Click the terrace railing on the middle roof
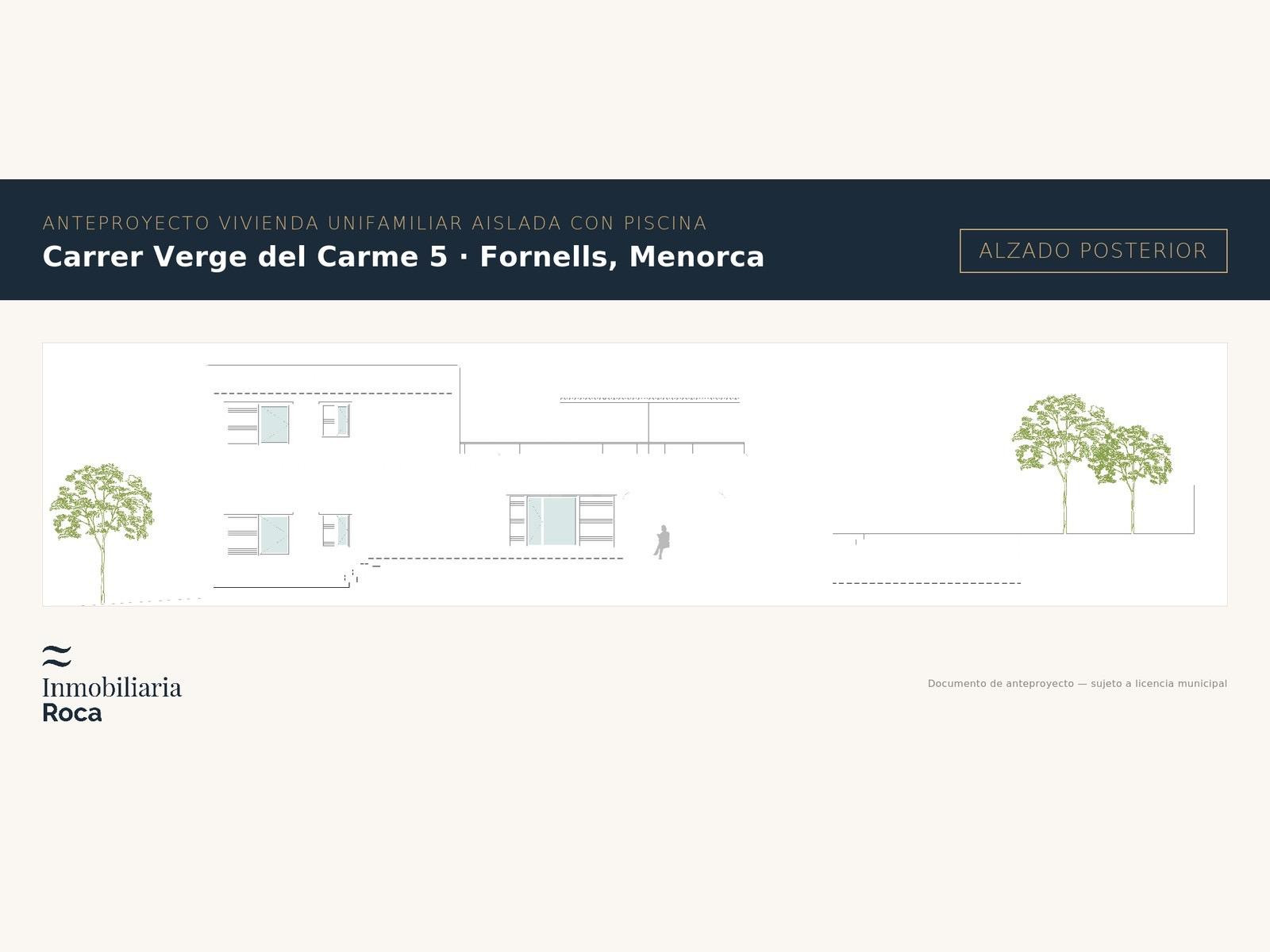This screenshot has width=1270, height=952. 602,448
